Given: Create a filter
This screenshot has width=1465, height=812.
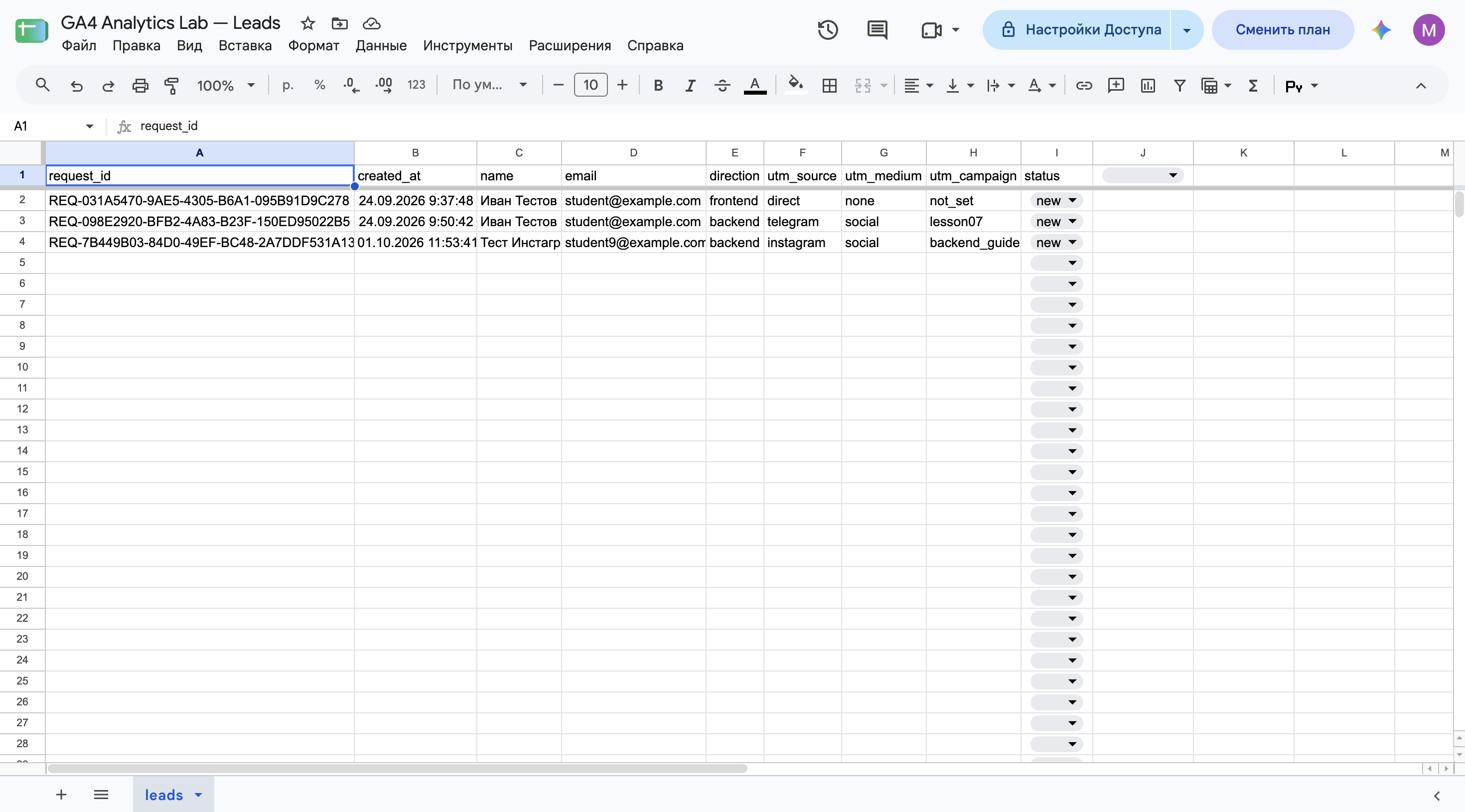Looking at the screenshot, I should click(x=1179, y=86).
